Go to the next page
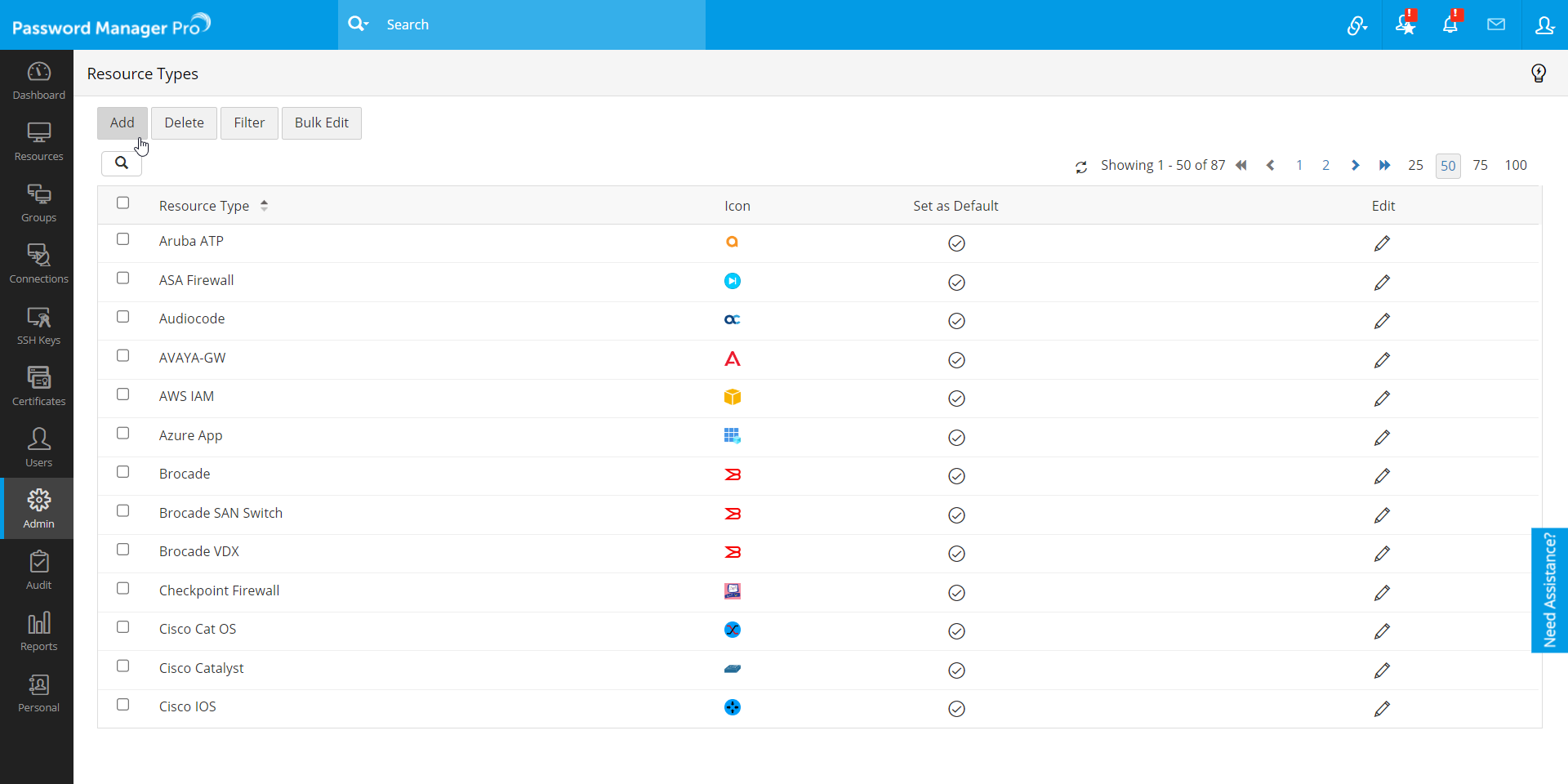 [x=1356, y=166]
